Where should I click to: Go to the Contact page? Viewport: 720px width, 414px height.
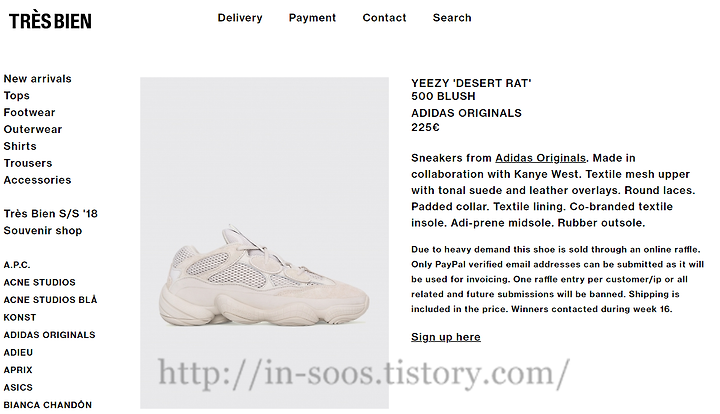coord(384,18)
